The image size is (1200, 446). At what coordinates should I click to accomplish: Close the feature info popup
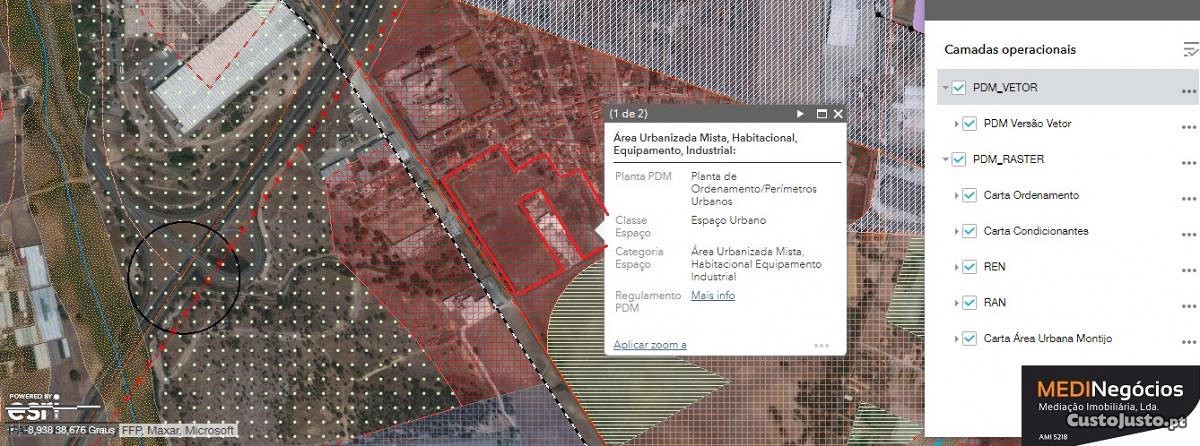pos(838,114)
